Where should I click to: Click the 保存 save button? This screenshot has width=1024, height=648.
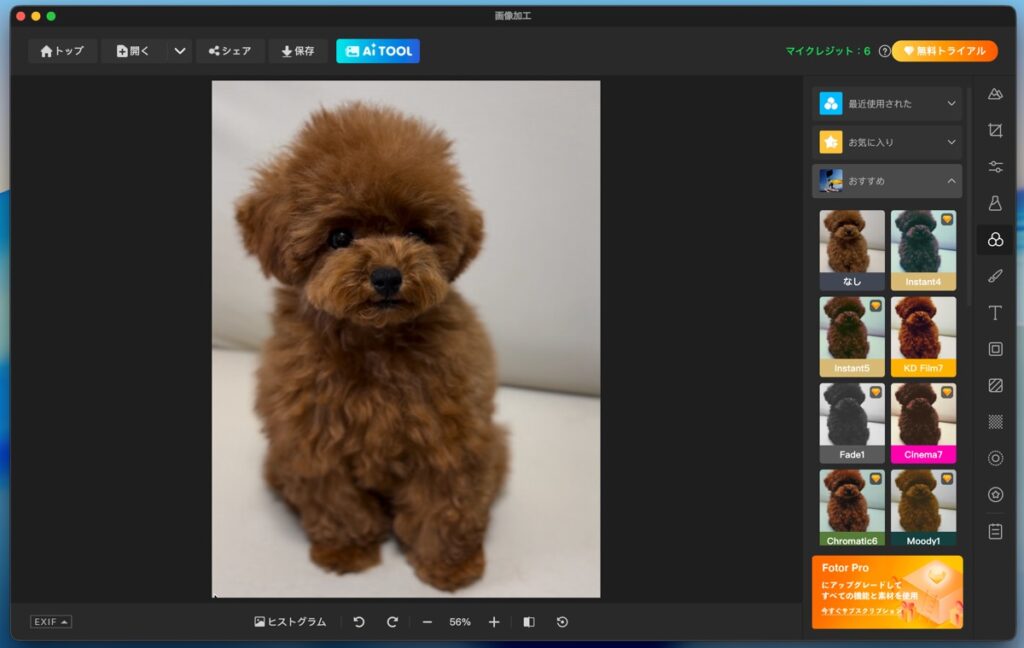coord(298,51)
